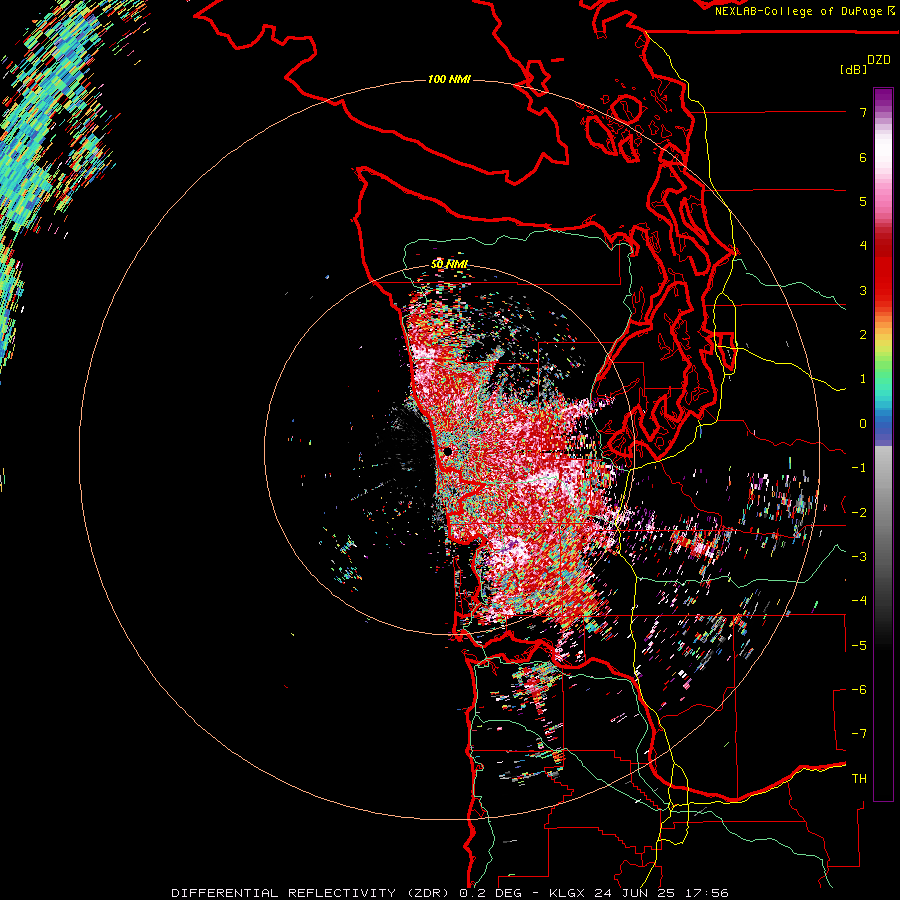Click the color scale value 5
The width and height of the screenshot is (900, 900).
[863, 201]
